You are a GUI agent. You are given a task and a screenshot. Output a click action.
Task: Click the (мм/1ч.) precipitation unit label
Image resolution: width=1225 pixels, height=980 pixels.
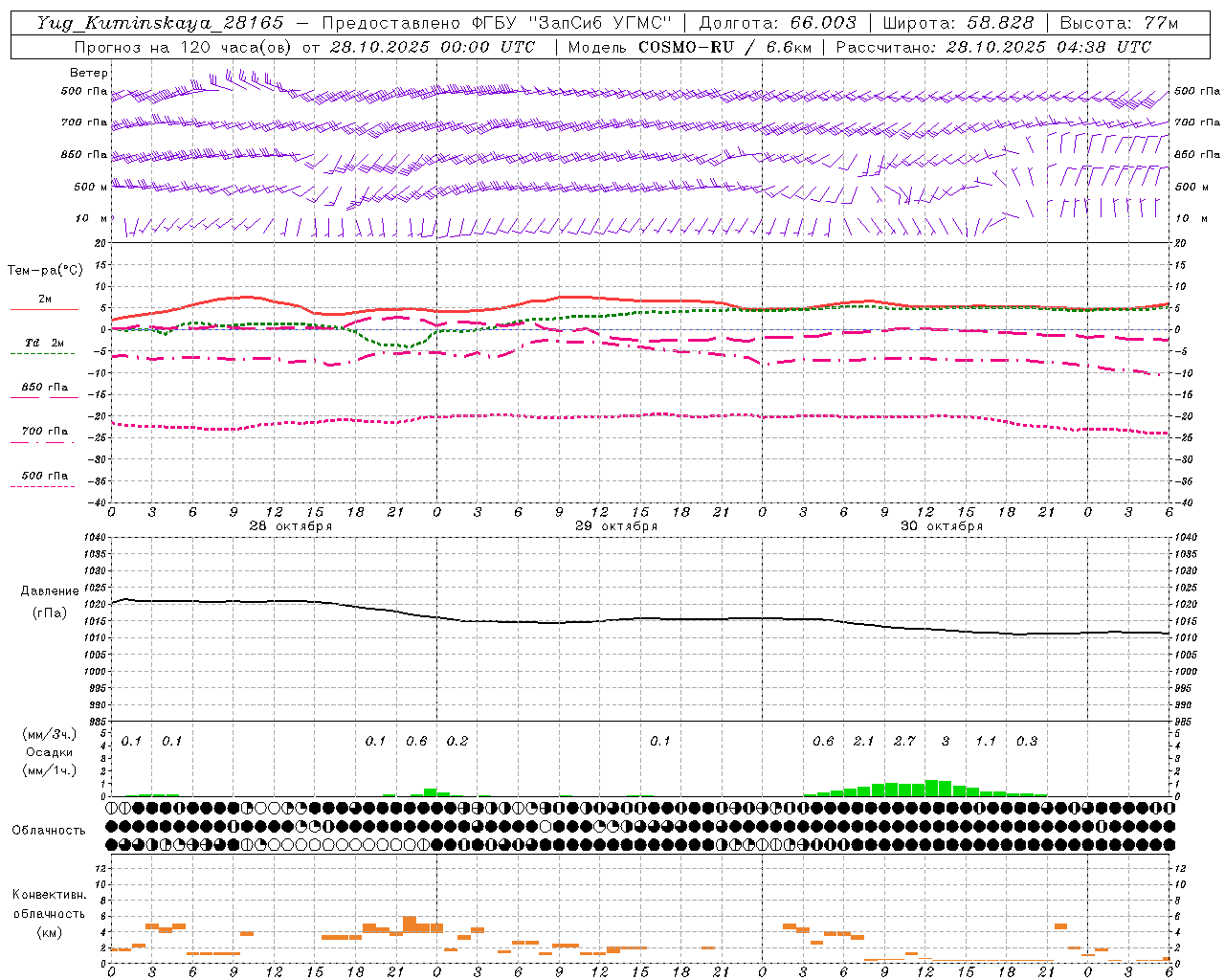point(50,771)
